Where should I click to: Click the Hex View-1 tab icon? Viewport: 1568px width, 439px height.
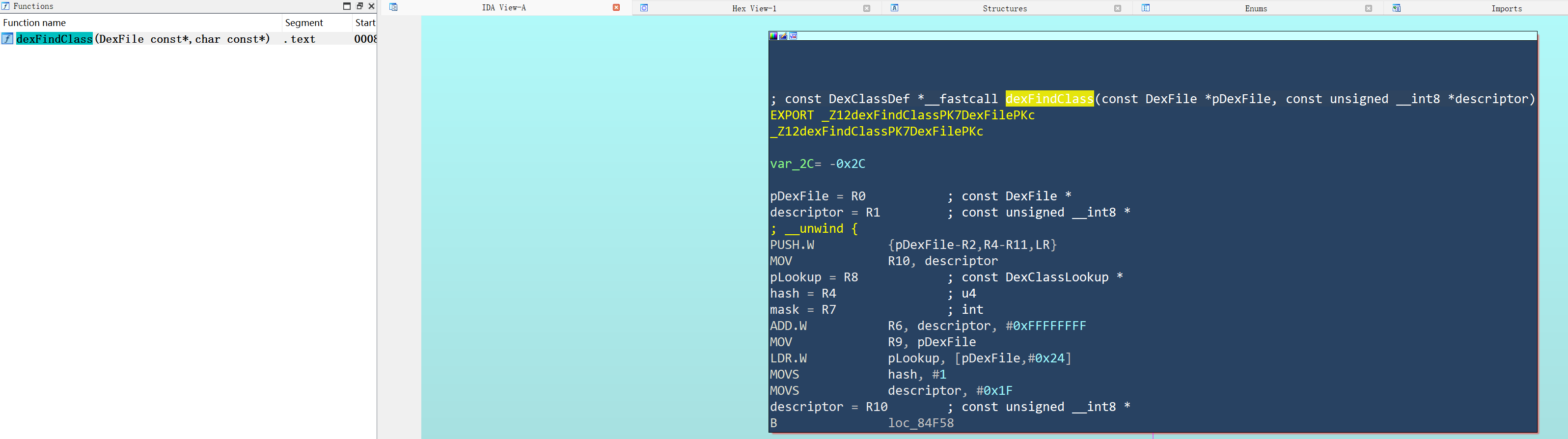(x=644, y=8)
